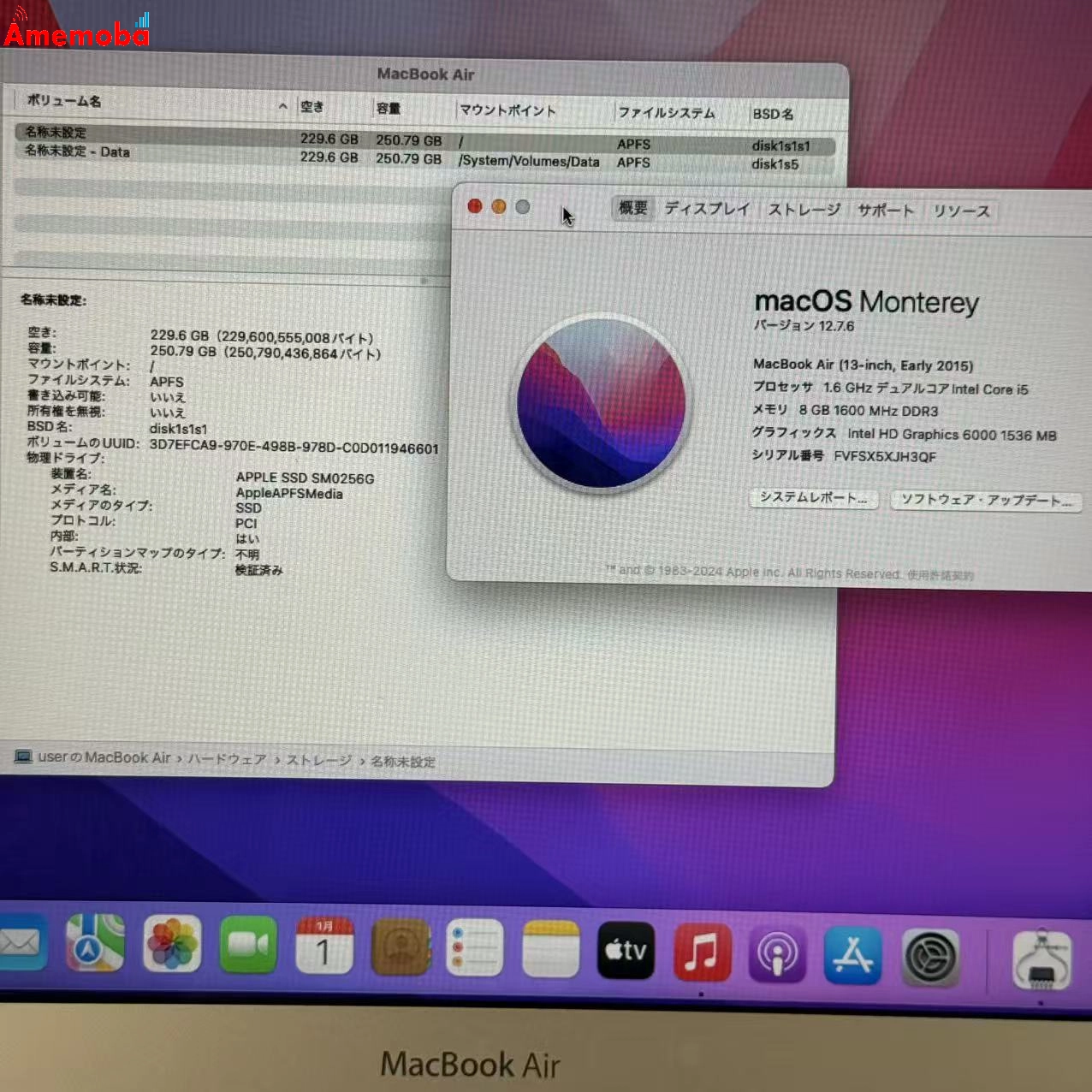
Task: Click ハードウェア in the path bar
Action: tap(227, 759)
